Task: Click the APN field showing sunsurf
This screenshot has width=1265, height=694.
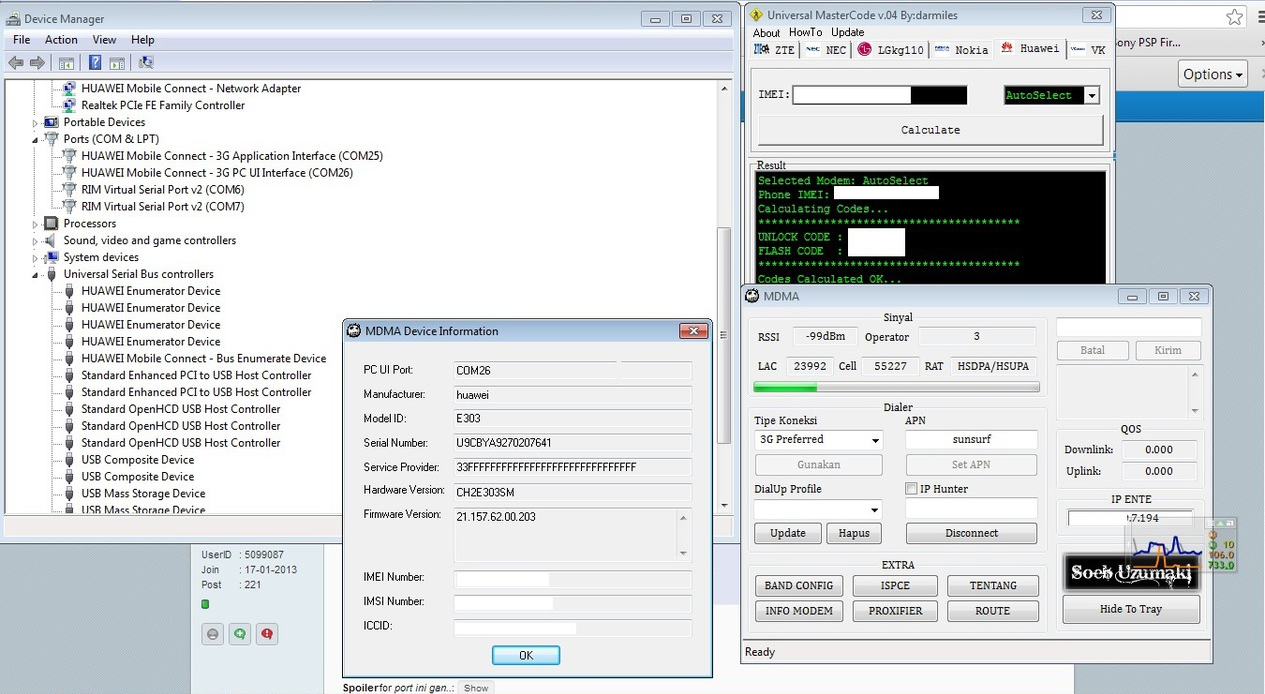Action: 971,440
